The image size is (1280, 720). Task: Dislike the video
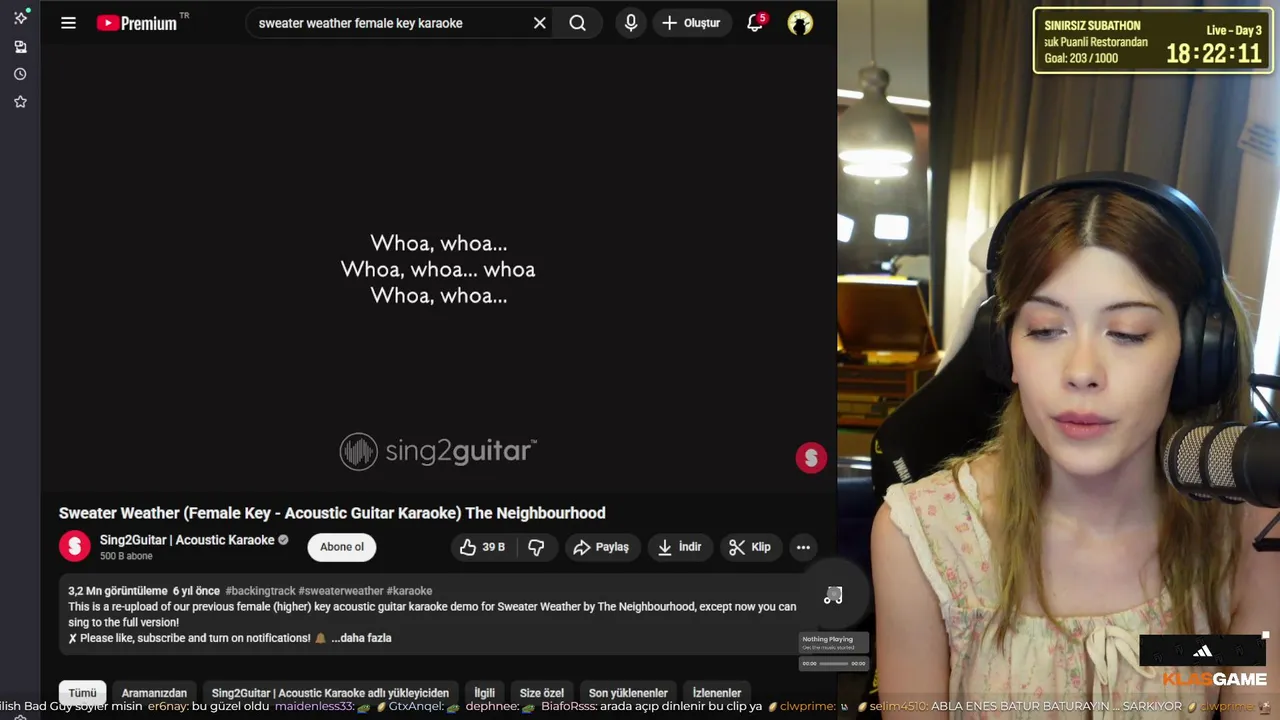pyautogui.click(x=537, y=547)
